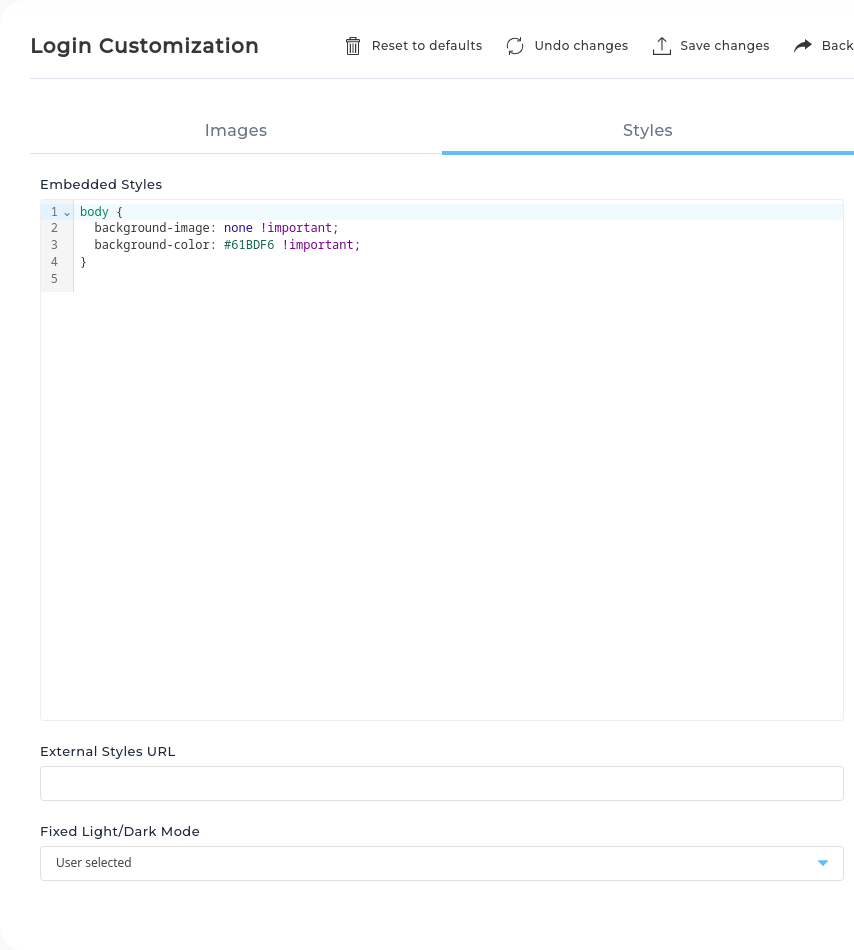Click the chevron beside line 1

(x=67, y=212)
